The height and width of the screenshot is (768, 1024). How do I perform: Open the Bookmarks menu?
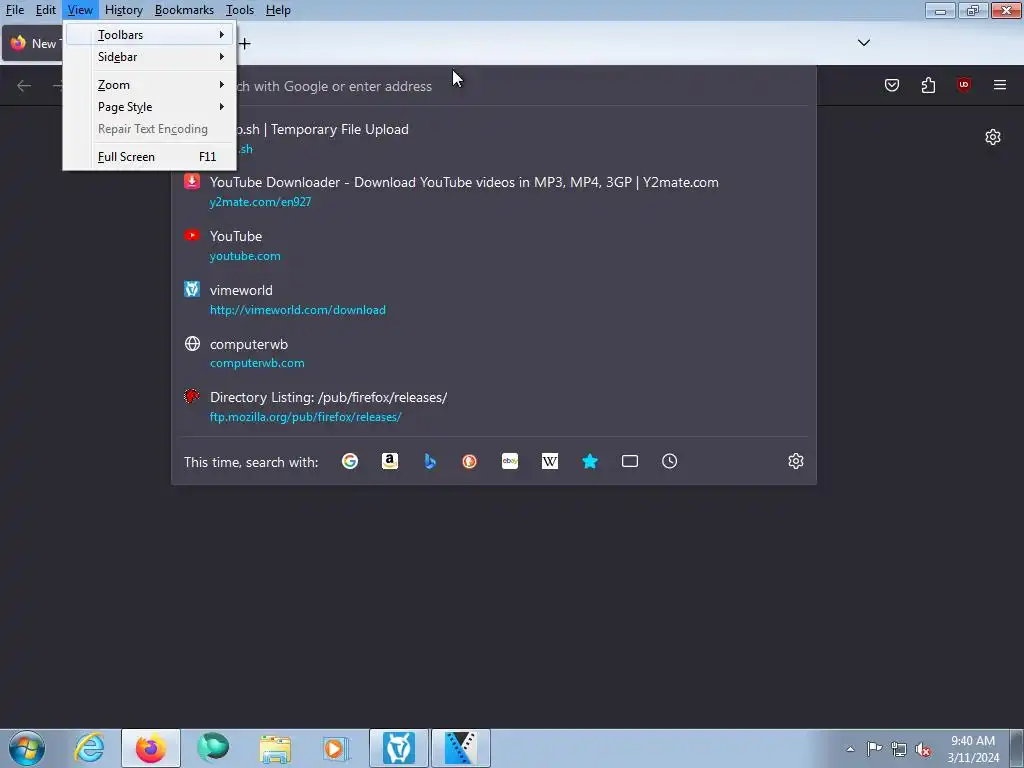pos(184,10)
